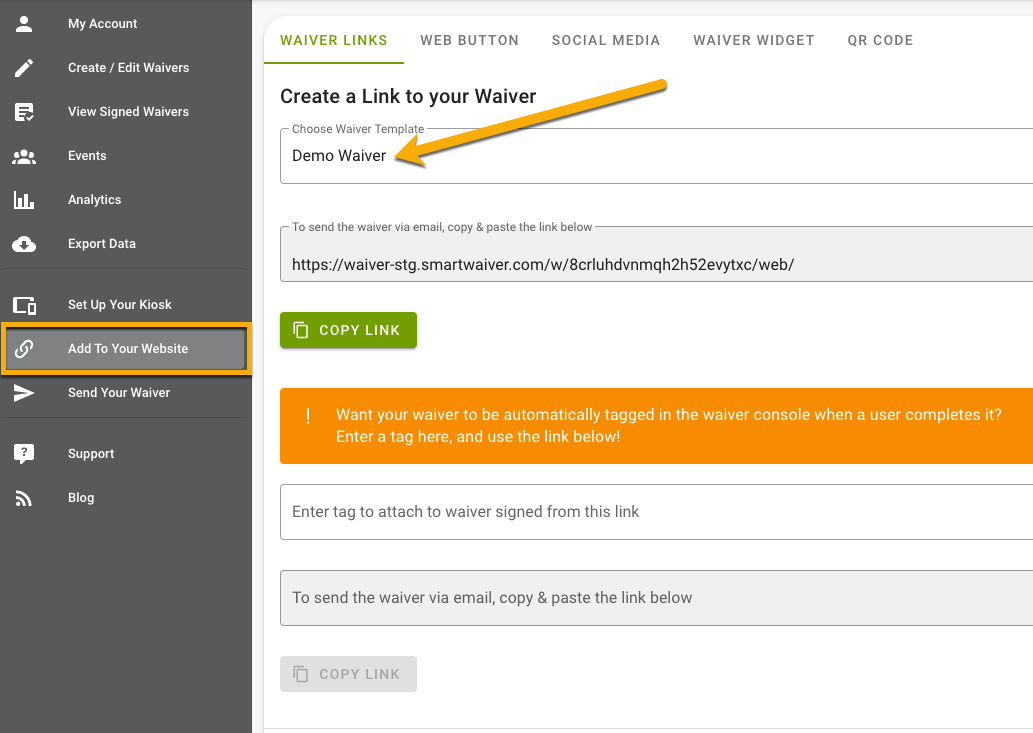This screenshot has width=1033, height=733.
Task: Switch to the Web Button tab
Action: 469,40
